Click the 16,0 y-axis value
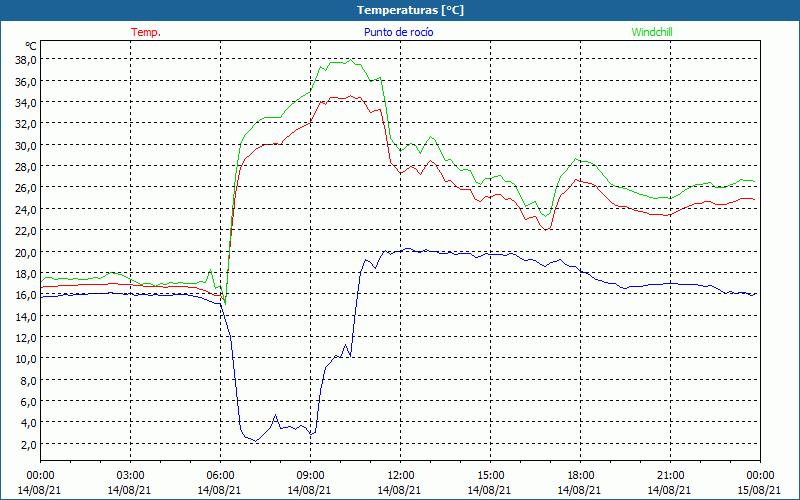The image size is (800, 500). (26, 294)
